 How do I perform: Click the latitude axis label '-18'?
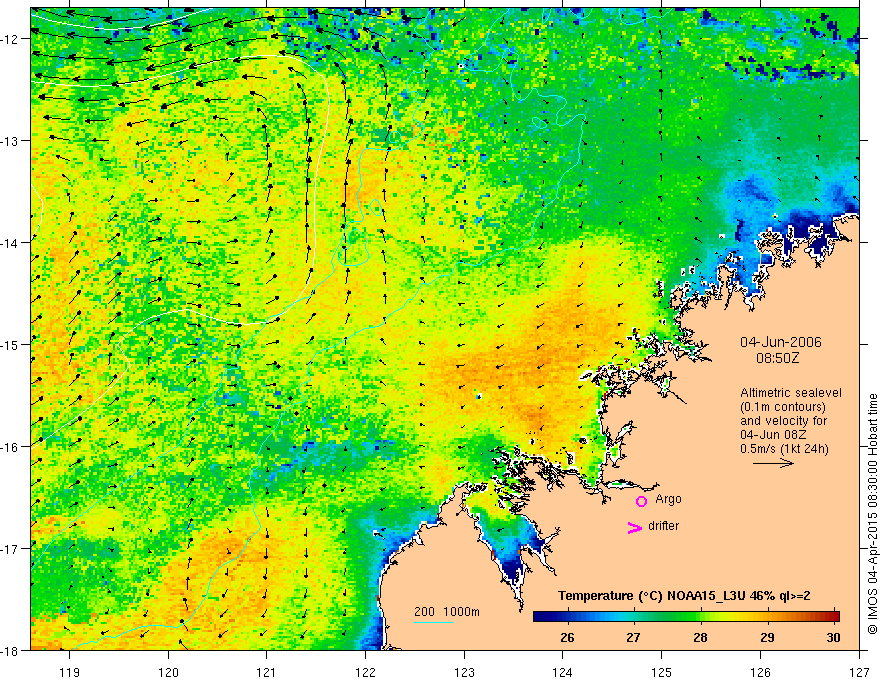click(x=11, y=651)
